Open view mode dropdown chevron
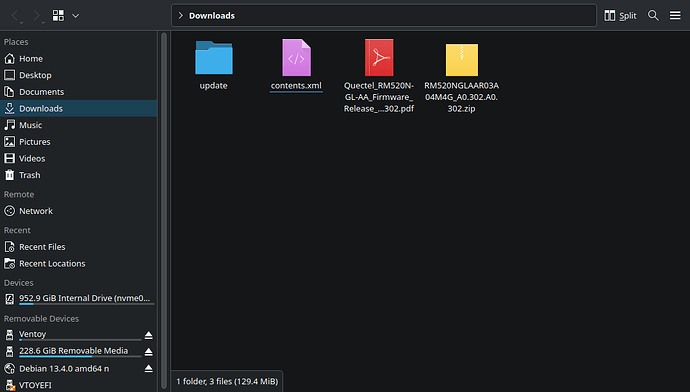 click(76, 16)
